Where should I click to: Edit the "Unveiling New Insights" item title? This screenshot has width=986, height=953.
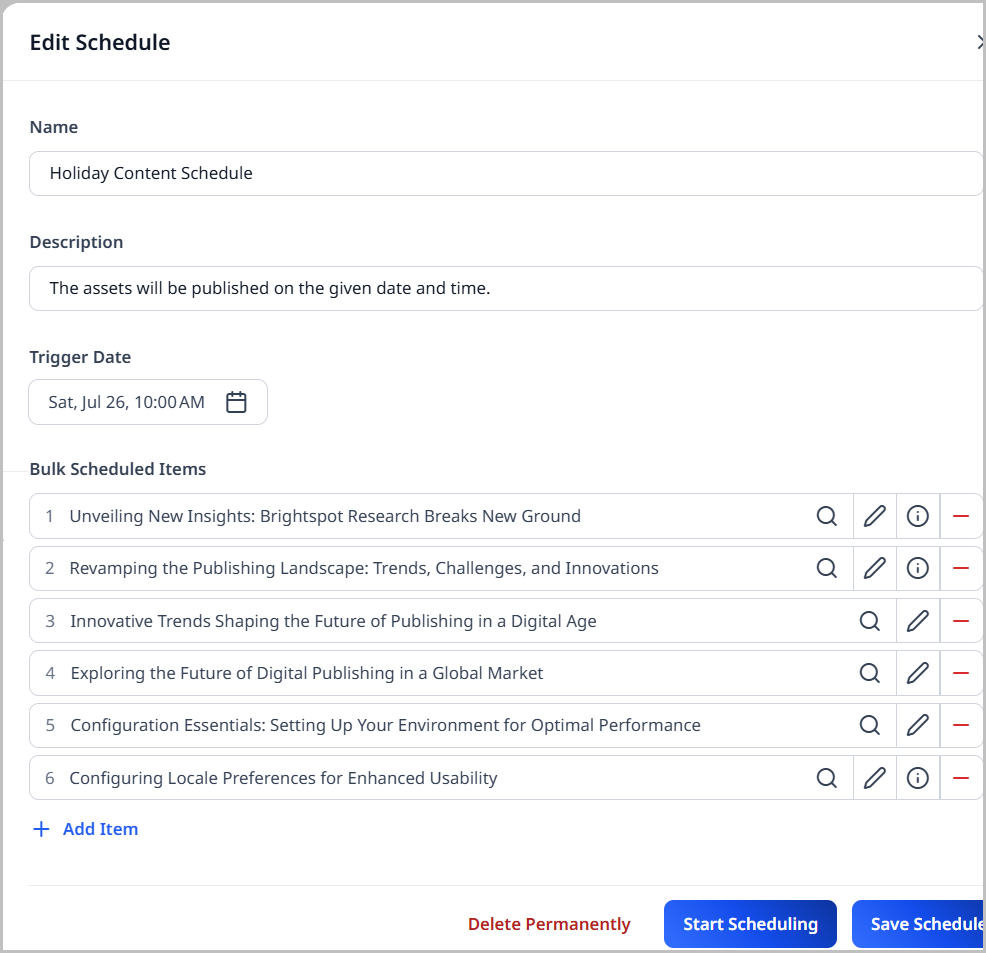[x=874, y=516]
